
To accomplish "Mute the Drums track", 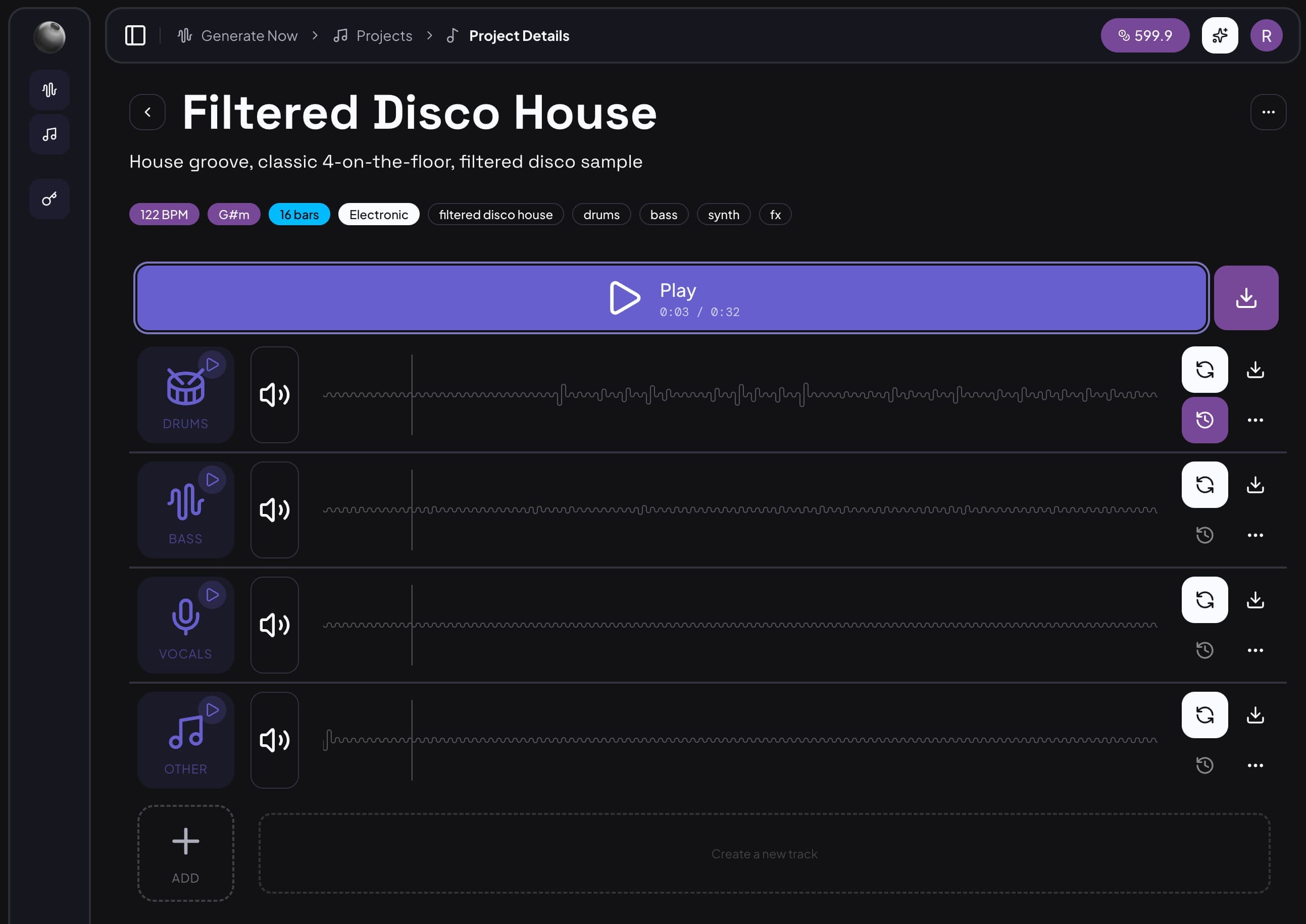I will (274, 395).
